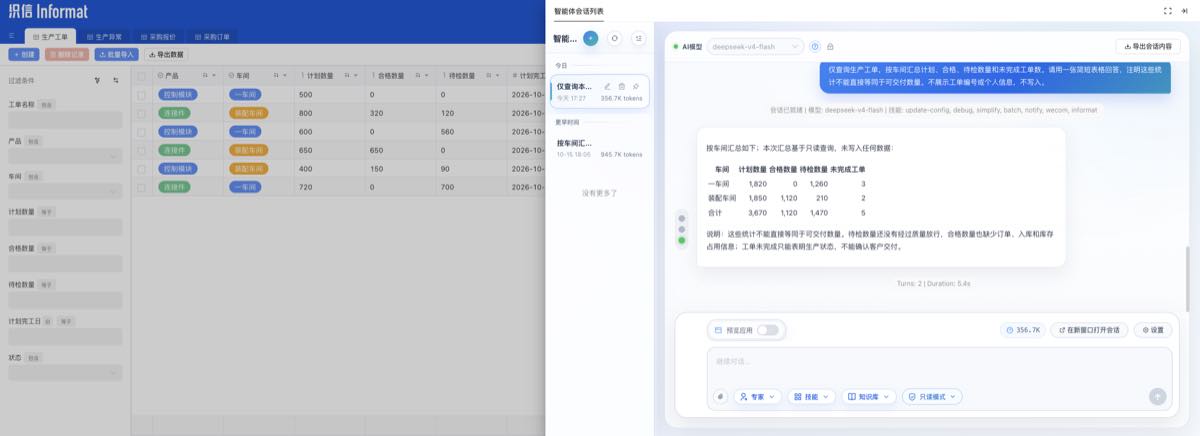This screenshot has width=1200, height=436.
Task: Check the row with planned quantity 400
Action: pos(141,168)
